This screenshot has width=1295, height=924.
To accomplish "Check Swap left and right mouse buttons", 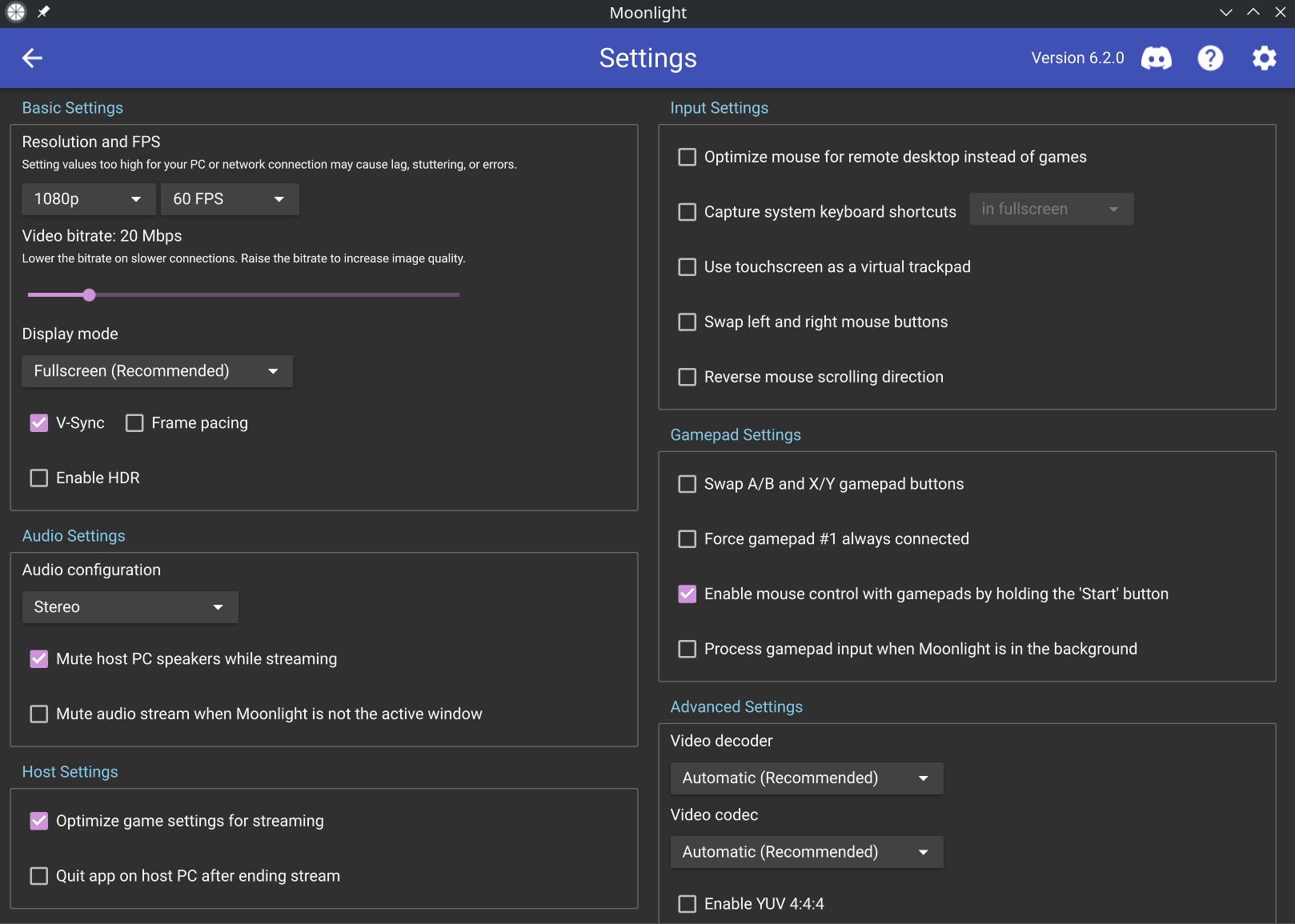I will point(688,322).
